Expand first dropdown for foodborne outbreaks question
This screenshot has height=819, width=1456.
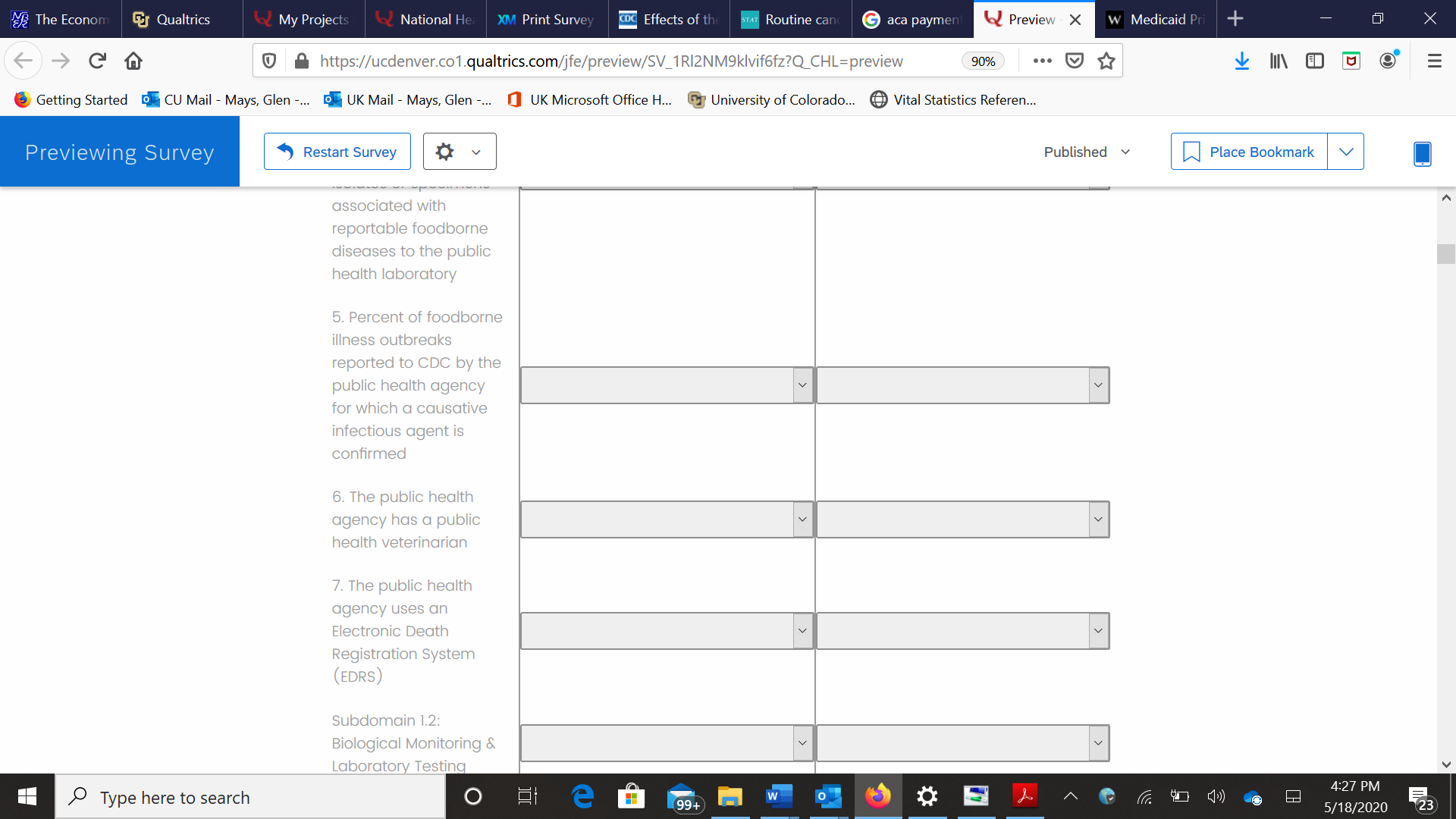click(666, 385)
